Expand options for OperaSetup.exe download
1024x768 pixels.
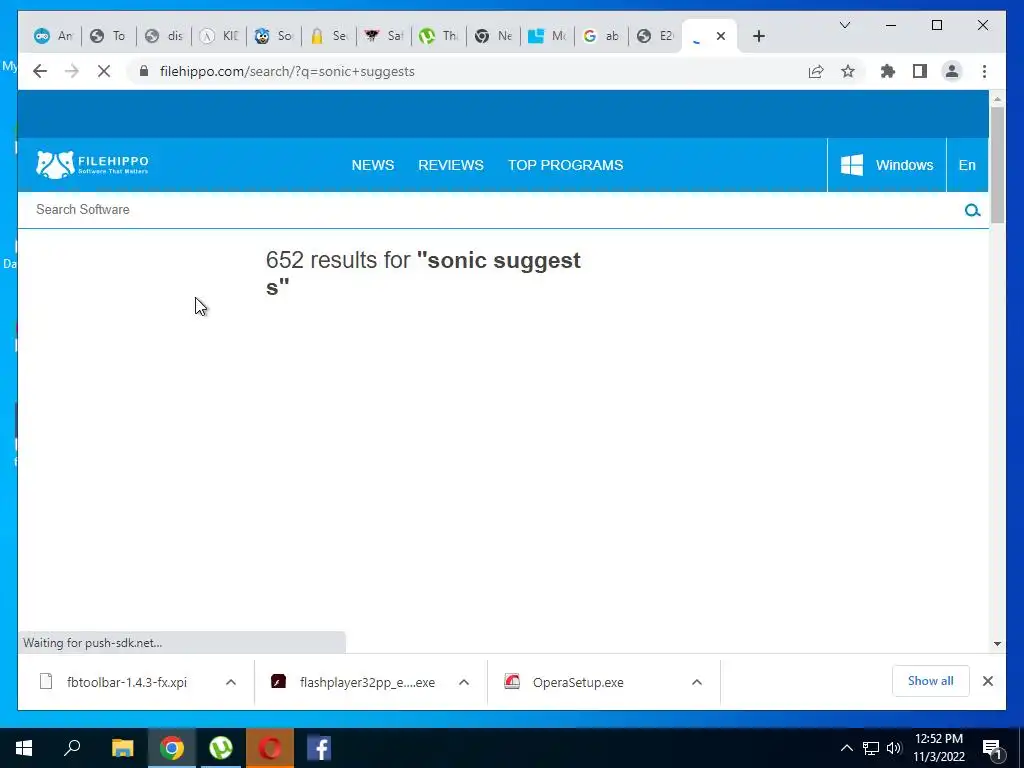697,682
